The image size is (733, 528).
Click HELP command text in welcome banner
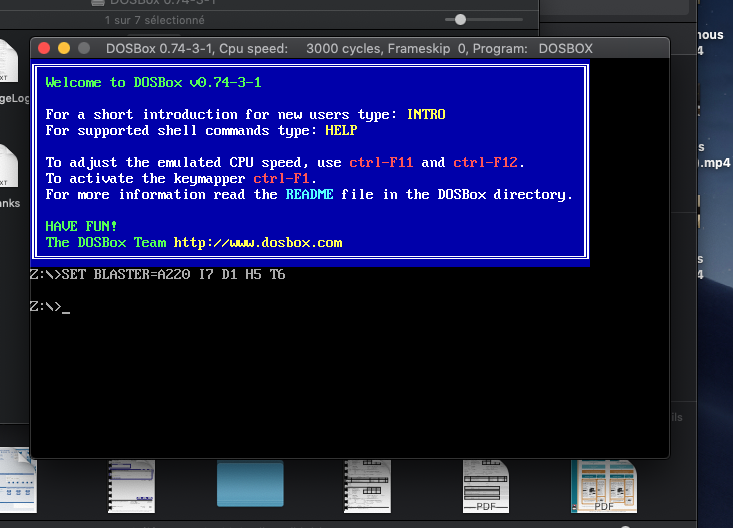pyautogui.click(x=341, y=130)
